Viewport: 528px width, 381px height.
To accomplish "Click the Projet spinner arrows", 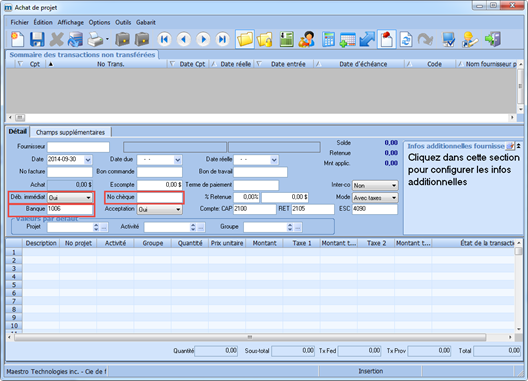I will pos(96,227).
